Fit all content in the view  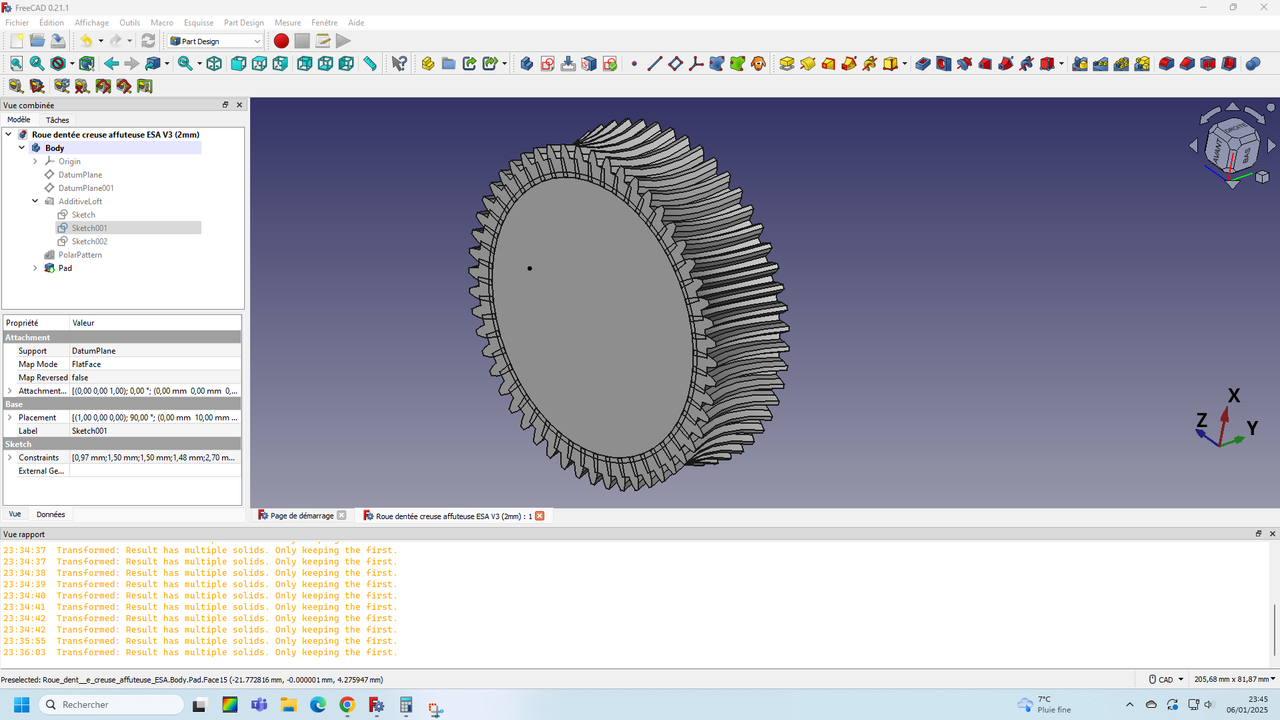16,64
